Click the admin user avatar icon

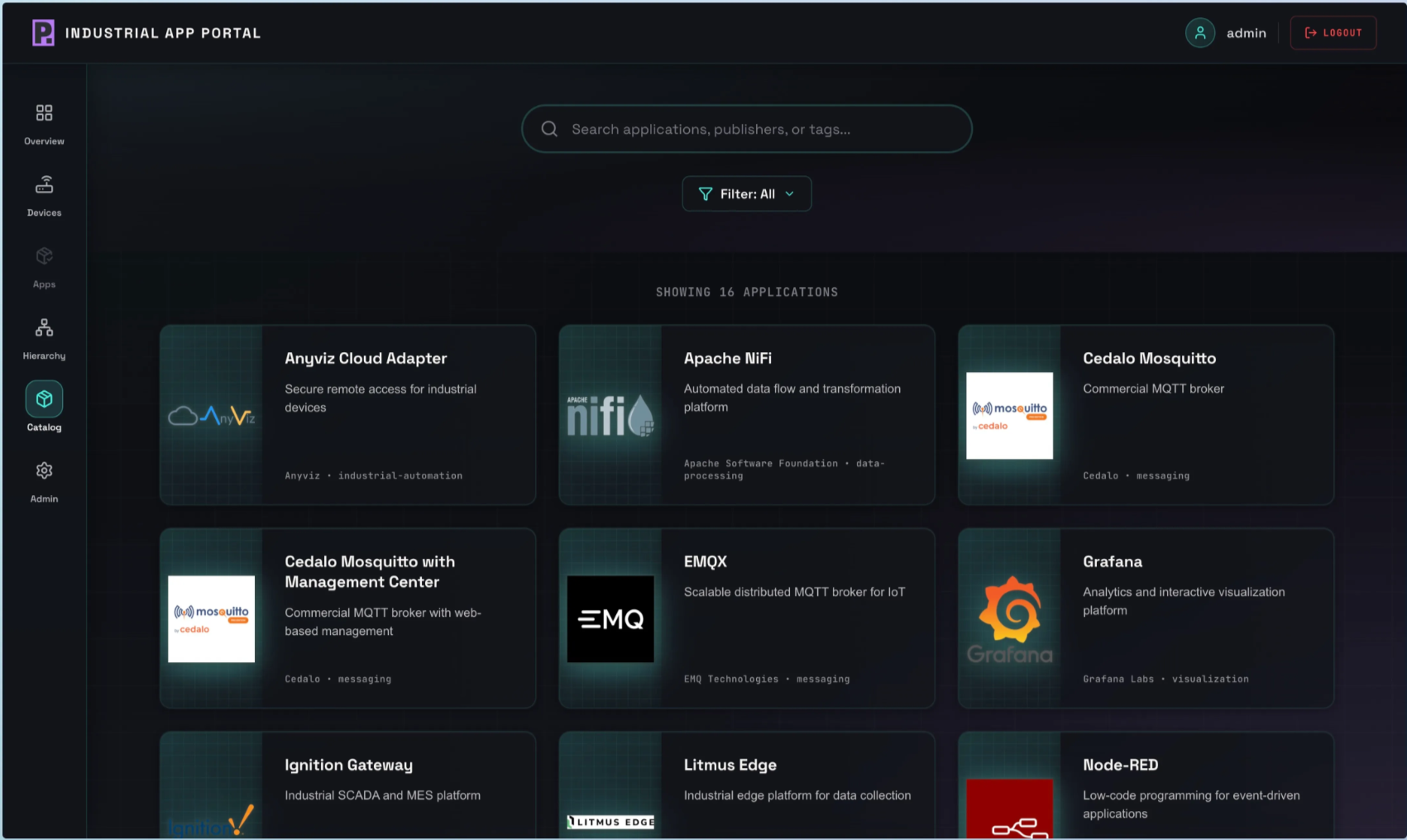pos(1199,33)
